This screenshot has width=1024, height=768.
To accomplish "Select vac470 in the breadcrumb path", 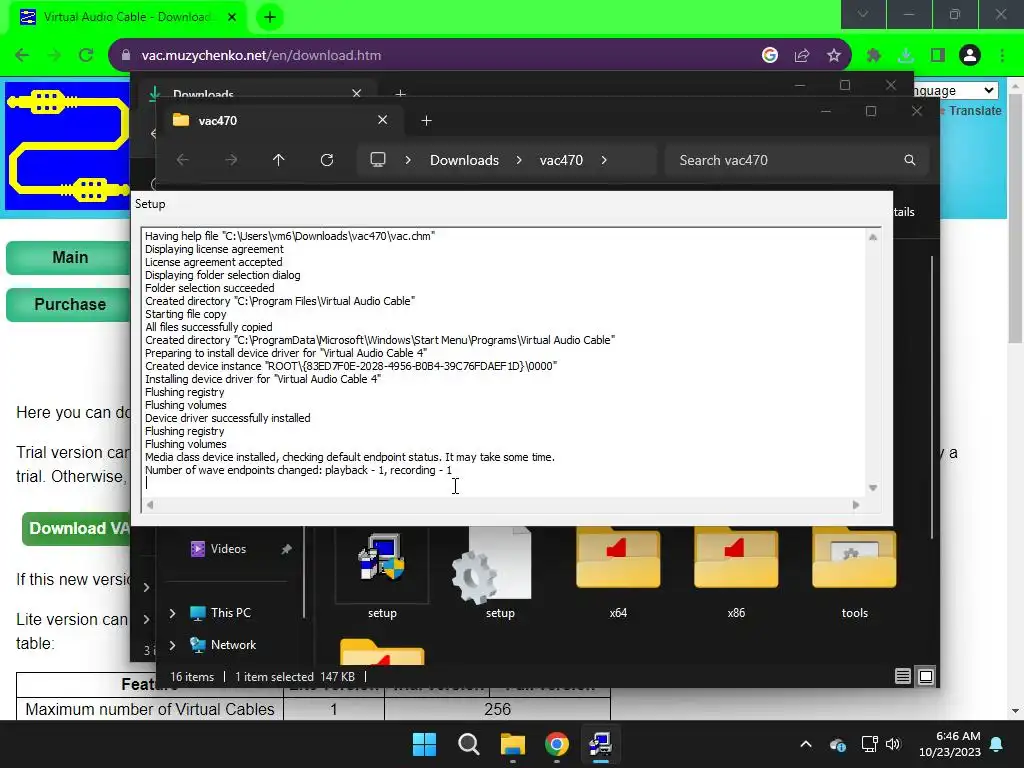I will tap(561, 160).
